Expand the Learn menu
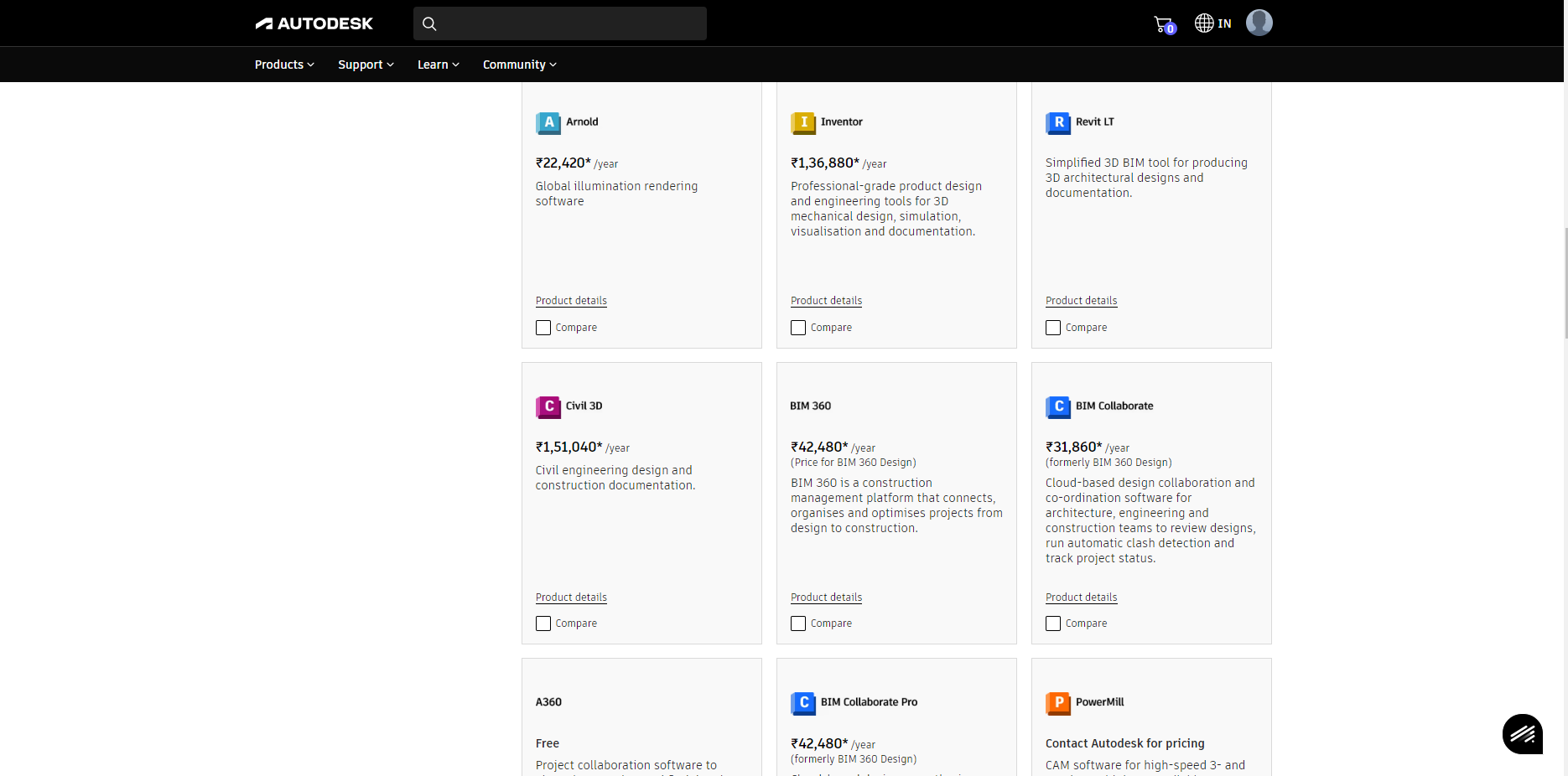Screen dimensions: 1568x776 tap(439, 65)
